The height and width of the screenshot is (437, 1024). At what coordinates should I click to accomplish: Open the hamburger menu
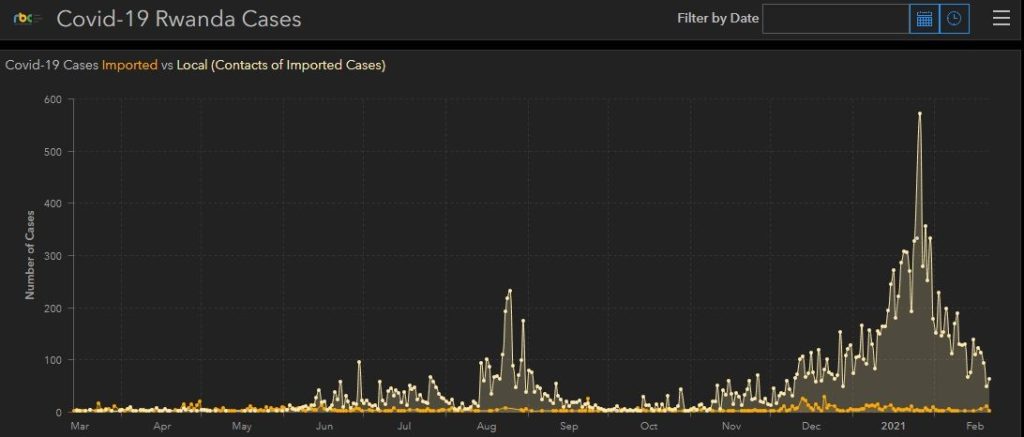click(1001, 19)
